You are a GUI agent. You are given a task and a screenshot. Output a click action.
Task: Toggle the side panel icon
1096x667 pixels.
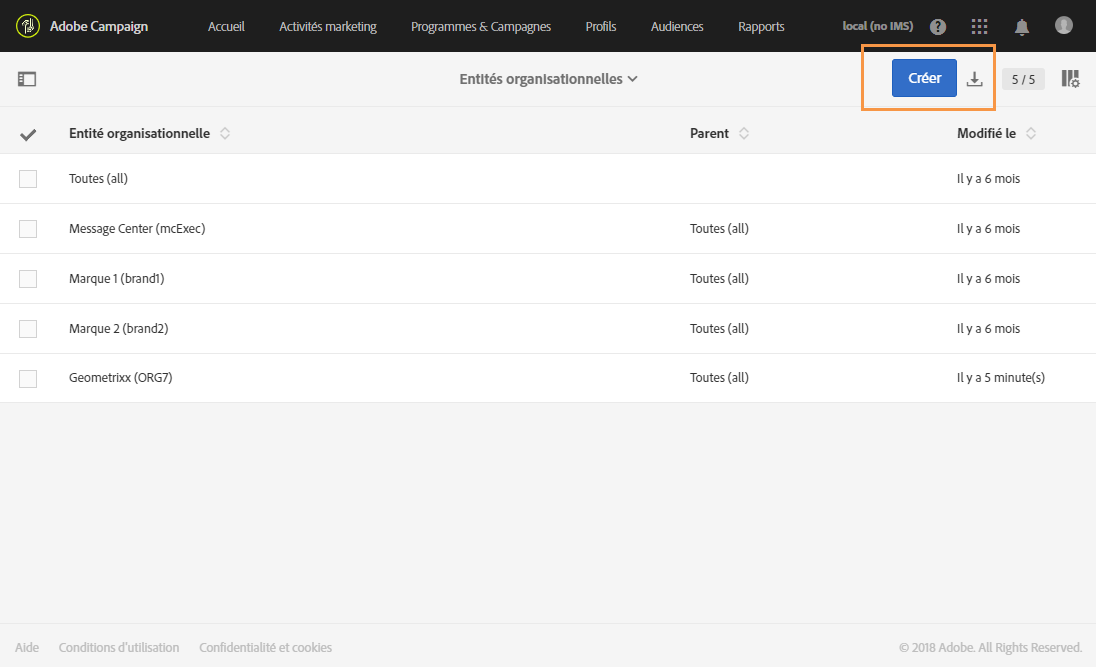click(27, 79)
